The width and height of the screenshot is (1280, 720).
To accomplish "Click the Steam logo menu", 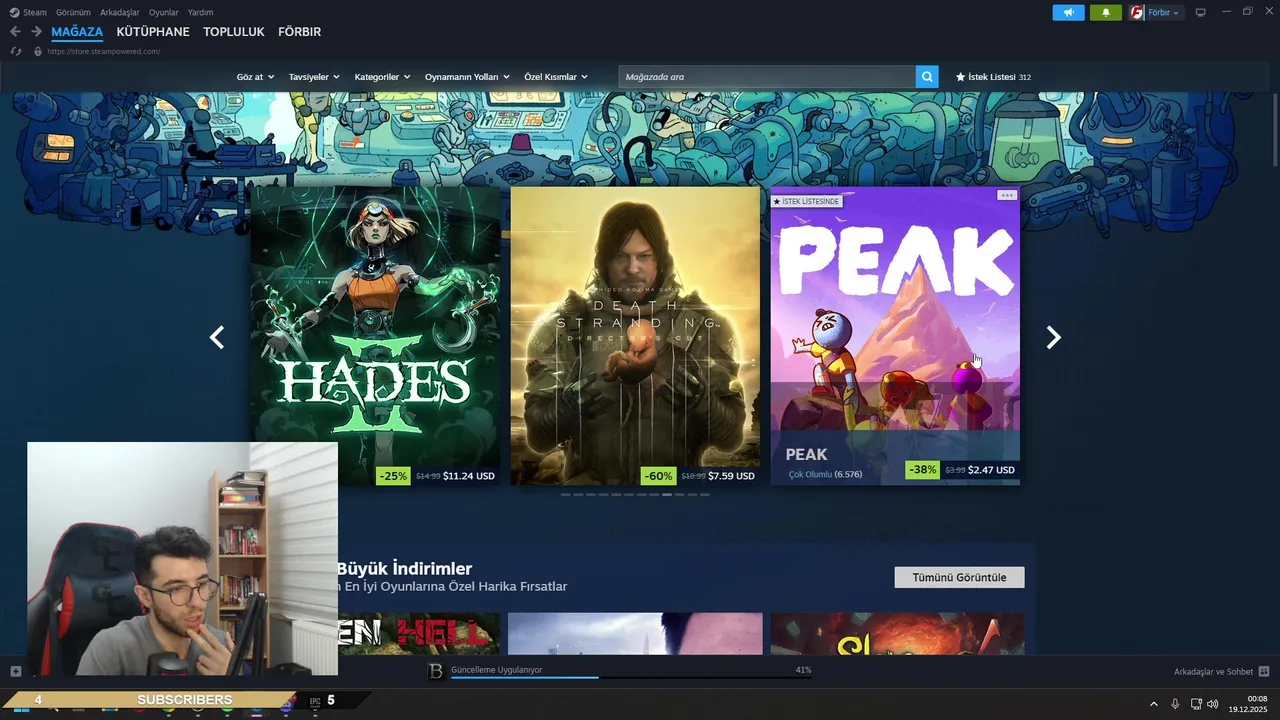I will point(28,12).
